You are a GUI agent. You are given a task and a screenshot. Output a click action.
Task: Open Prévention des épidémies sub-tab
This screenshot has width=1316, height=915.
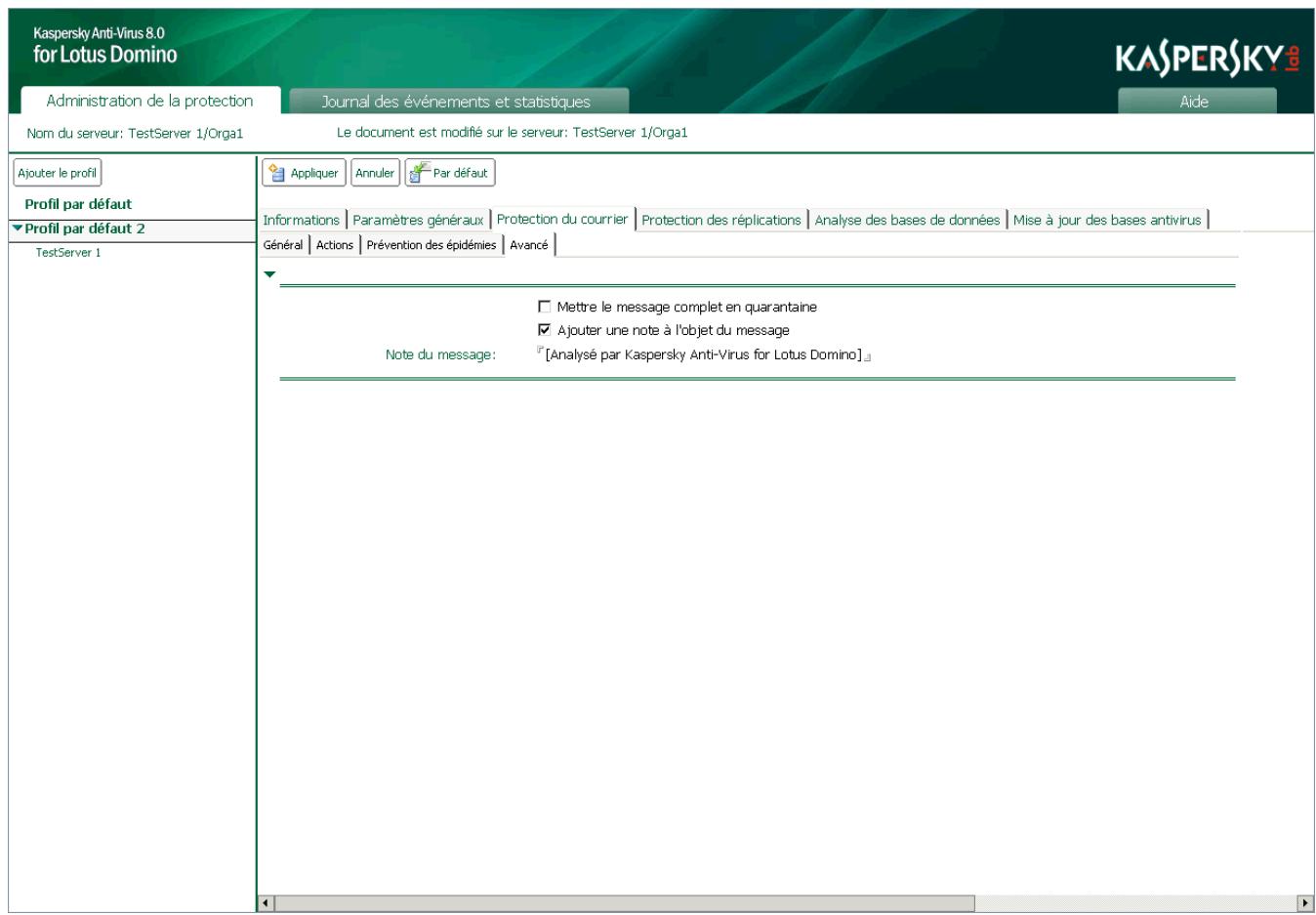tap(432, 245)
